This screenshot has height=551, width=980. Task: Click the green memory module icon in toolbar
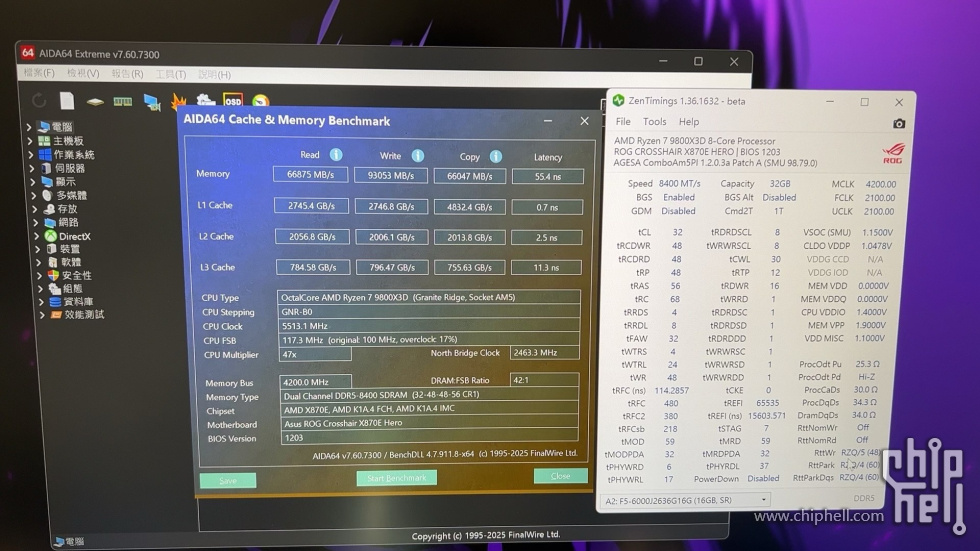pos(122,101)
